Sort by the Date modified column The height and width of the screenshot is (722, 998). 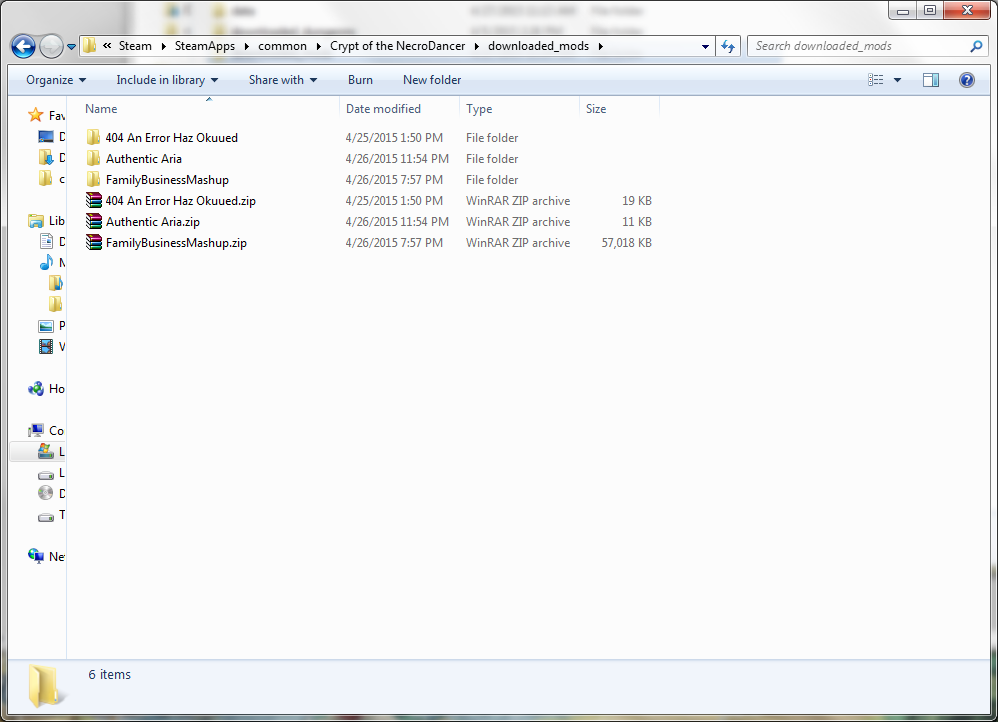[399, 109]
